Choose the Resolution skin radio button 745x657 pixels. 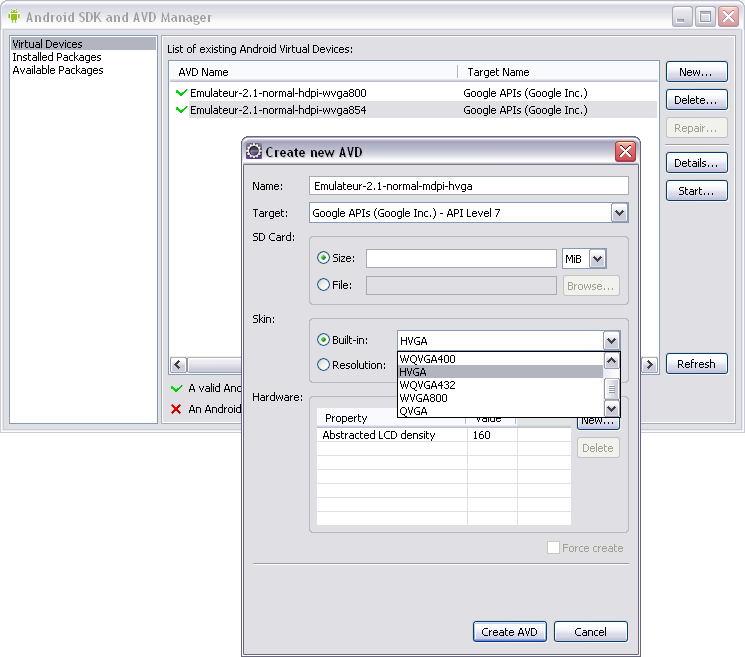[323, 365]
